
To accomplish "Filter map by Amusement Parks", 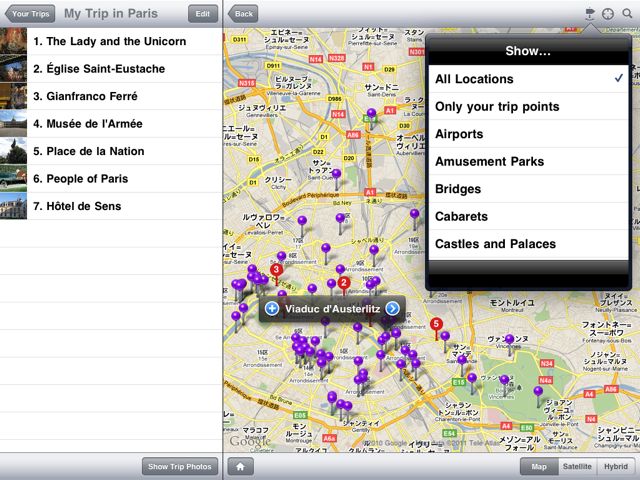I will point(528,161).
